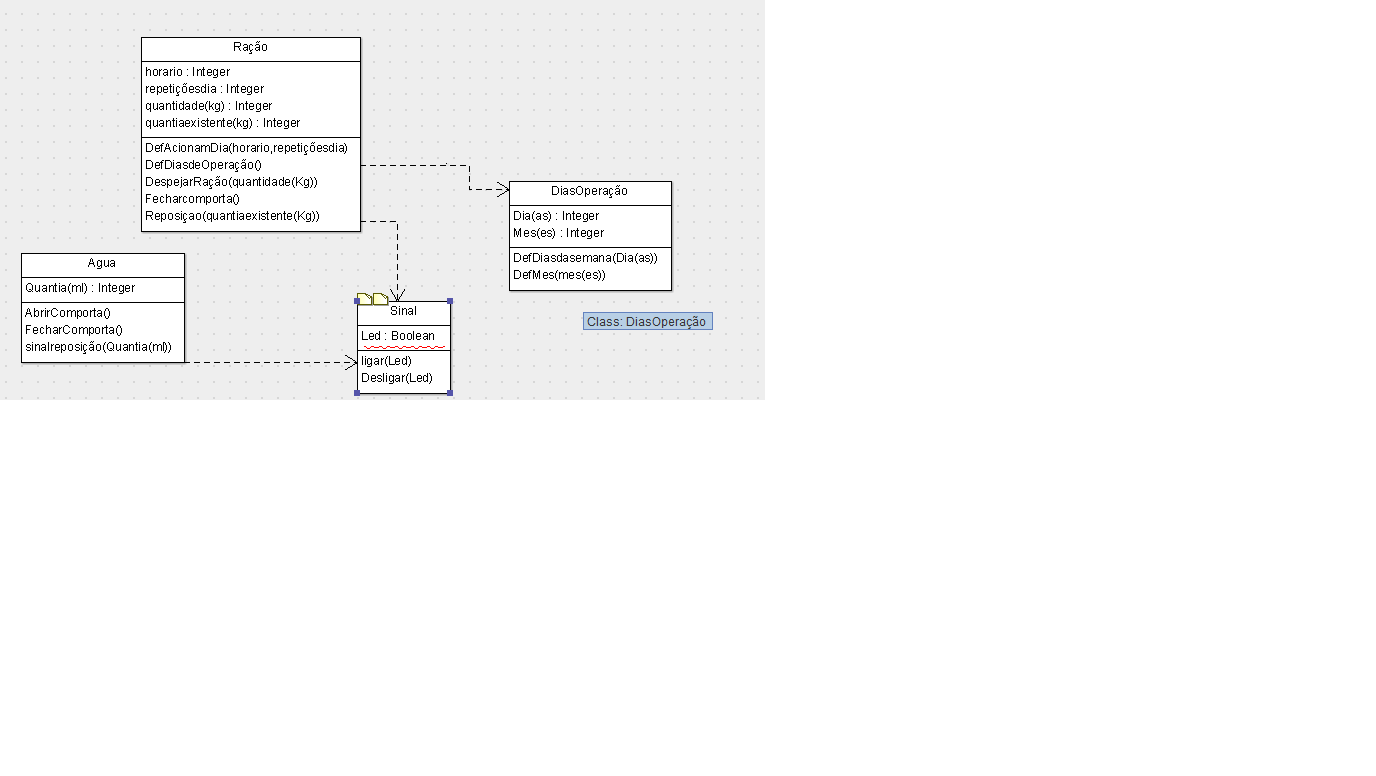1376x776 pixels.
Task: Click the 'Quantia(ml) : Integer' attribute
Action: pyautogui.click(x=80, y=288)
